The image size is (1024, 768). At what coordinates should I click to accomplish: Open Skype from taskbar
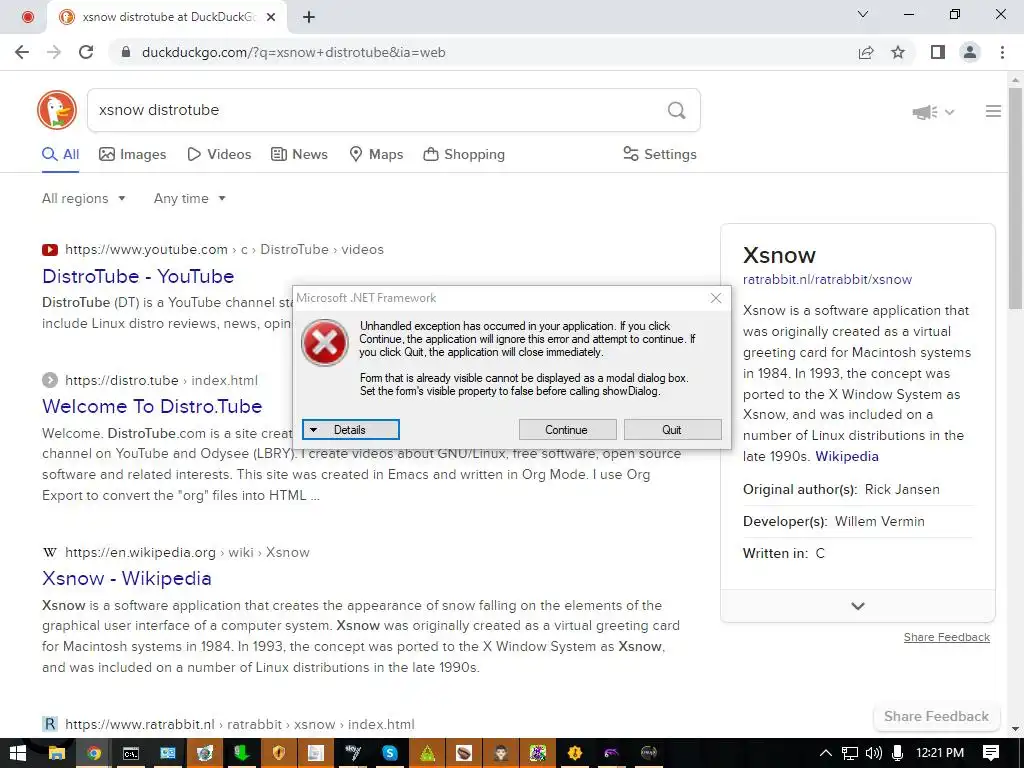(x=390, y=753)
